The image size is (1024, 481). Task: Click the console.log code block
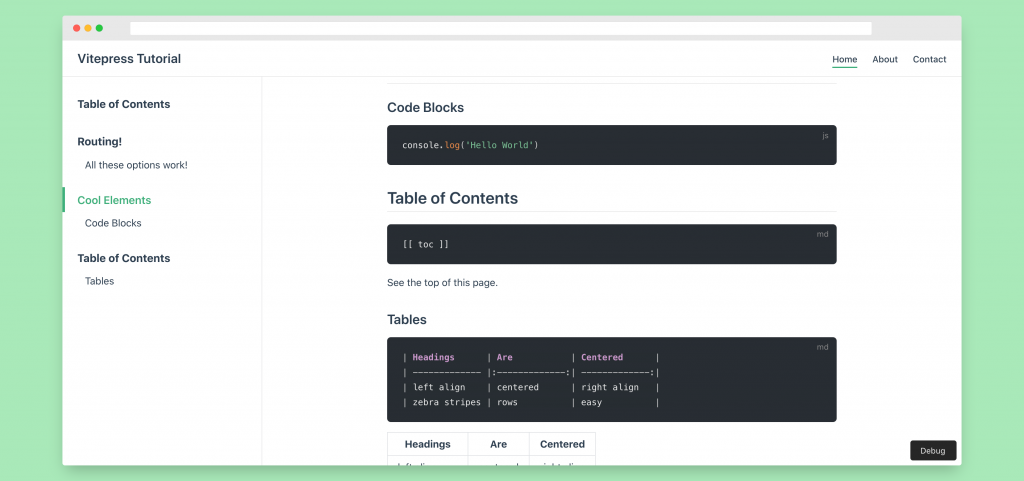pos(611,145)
